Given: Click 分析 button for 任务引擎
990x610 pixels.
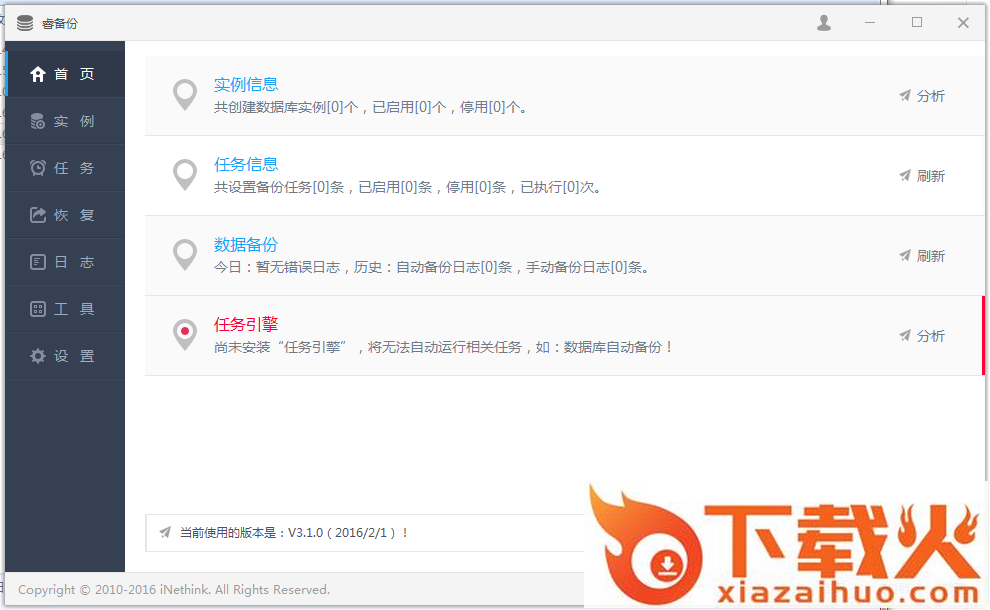Looking at the screenshot, I should click(x=922, y=336).
